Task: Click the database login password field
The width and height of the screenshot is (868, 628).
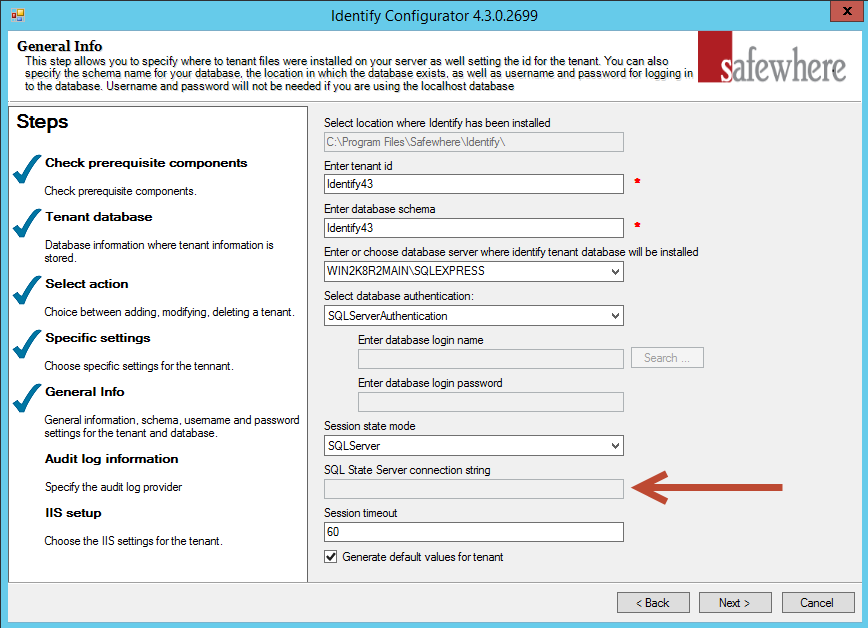Action: [490, 401]
